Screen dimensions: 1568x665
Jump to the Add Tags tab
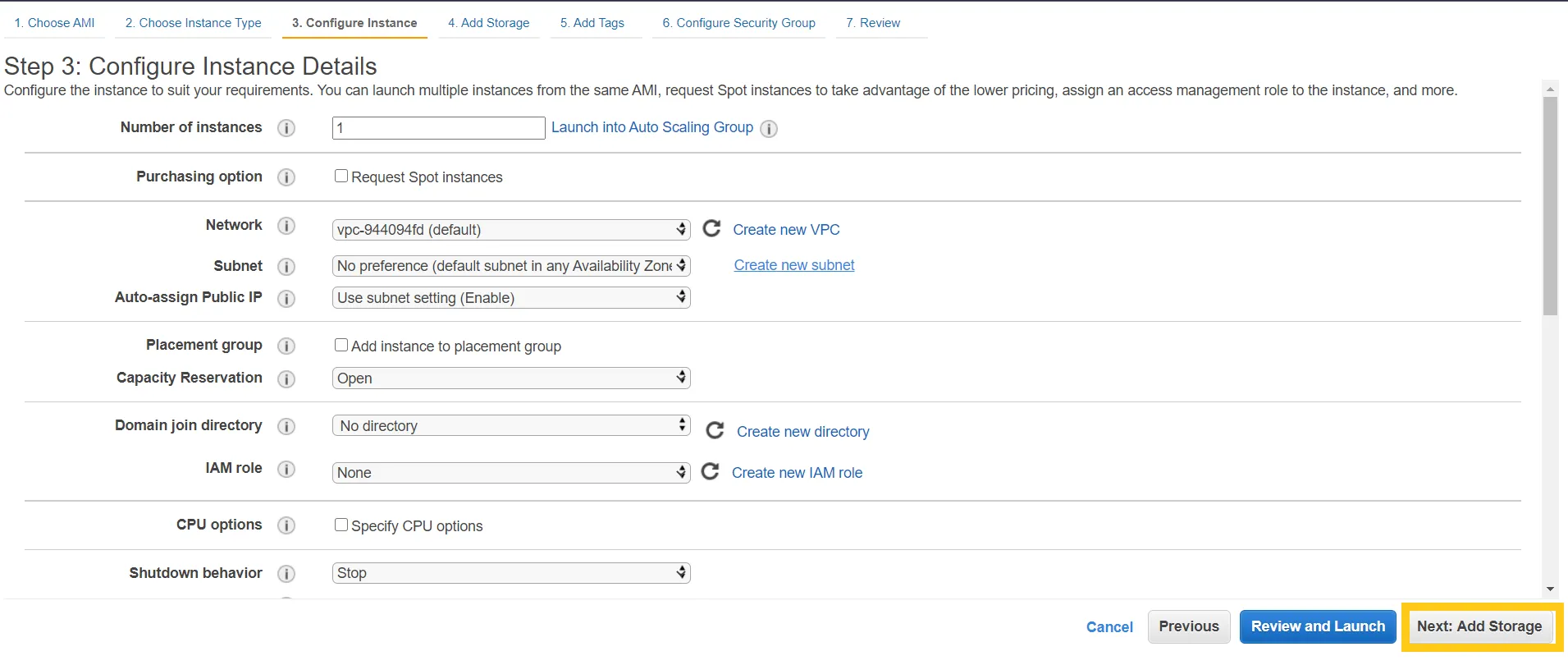[x=592, y=23]
